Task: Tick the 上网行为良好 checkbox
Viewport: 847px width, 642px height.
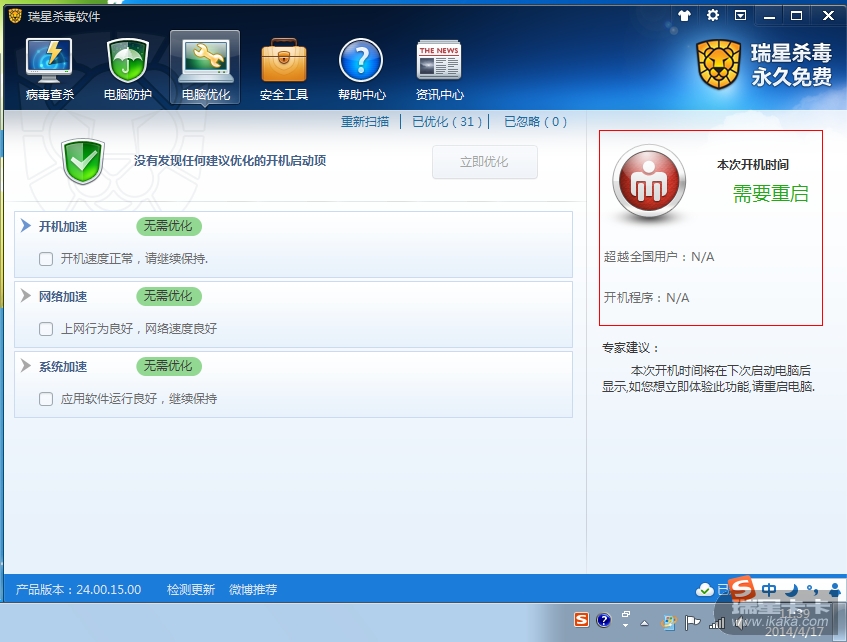Action: 46,329
